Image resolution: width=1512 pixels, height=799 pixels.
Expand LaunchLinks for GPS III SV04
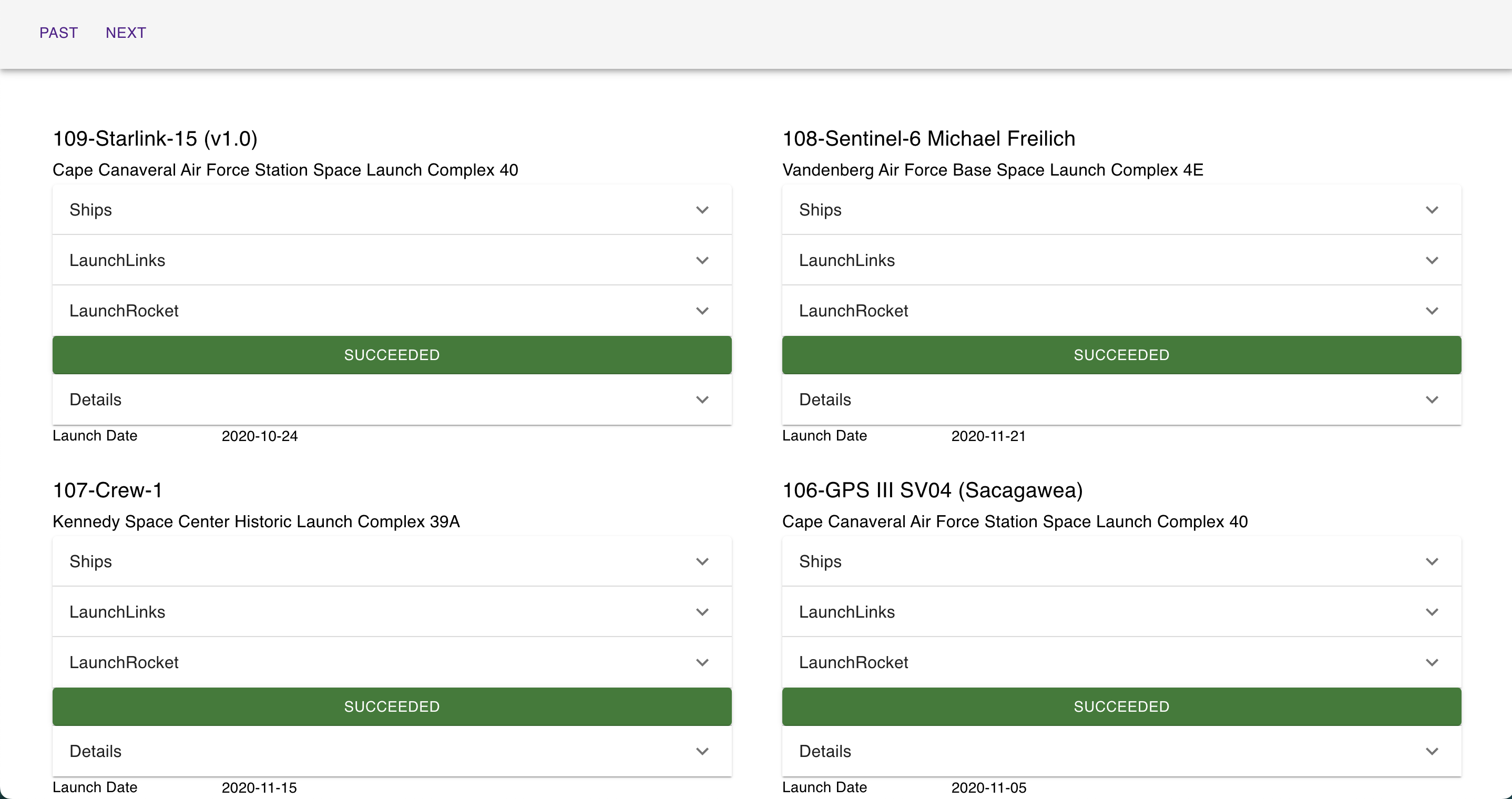point(1121,612)
